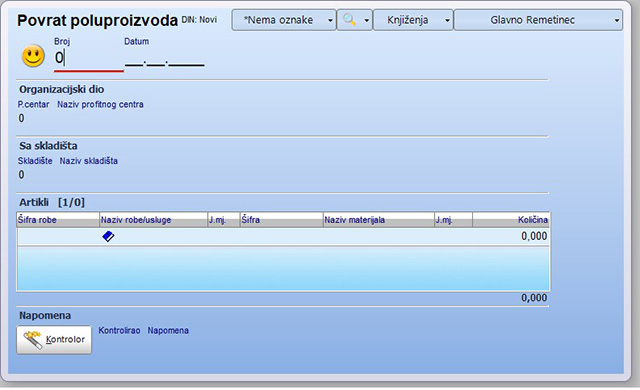Expand the search button dropdown arrow

pyautogui.click(x=367, y=20)
